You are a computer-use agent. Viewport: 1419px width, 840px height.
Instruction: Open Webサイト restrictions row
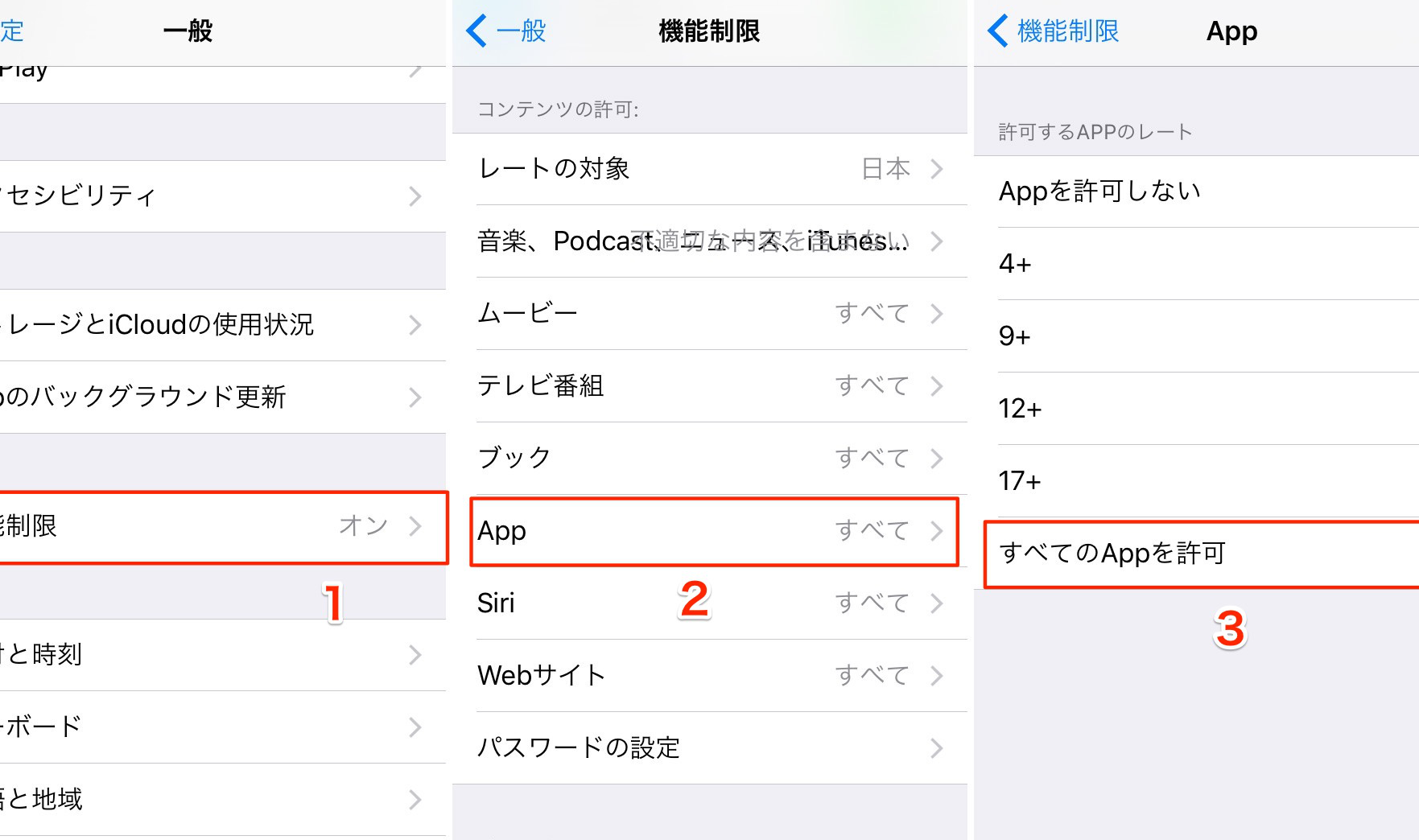point(710,676)
